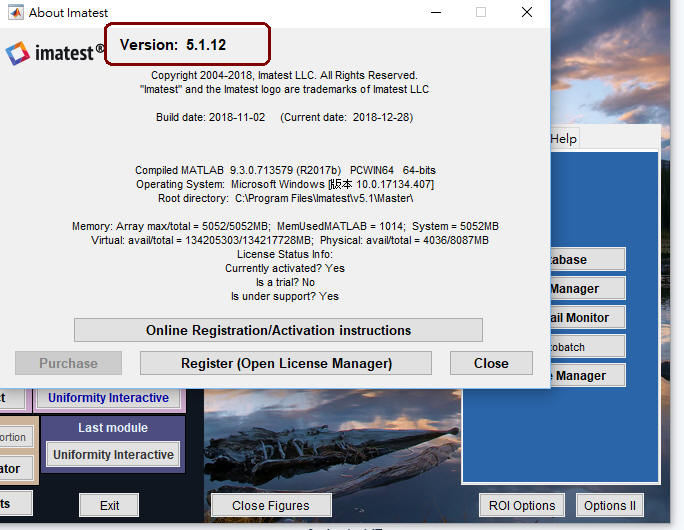Click the Manager button below Database
Screen dimensions: 684x530
pyautogui.click(x=588, y=288)
